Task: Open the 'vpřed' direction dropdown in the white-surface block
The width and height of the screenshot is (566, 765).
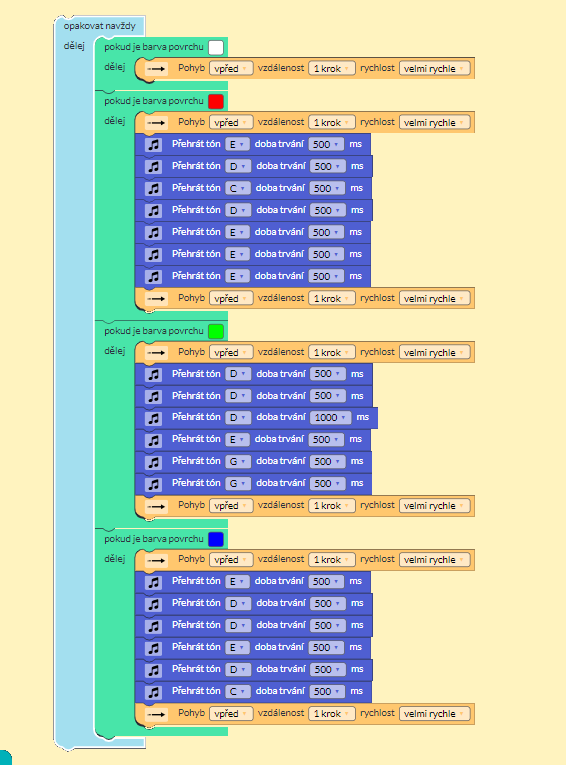Action: [x=231, y=69]
